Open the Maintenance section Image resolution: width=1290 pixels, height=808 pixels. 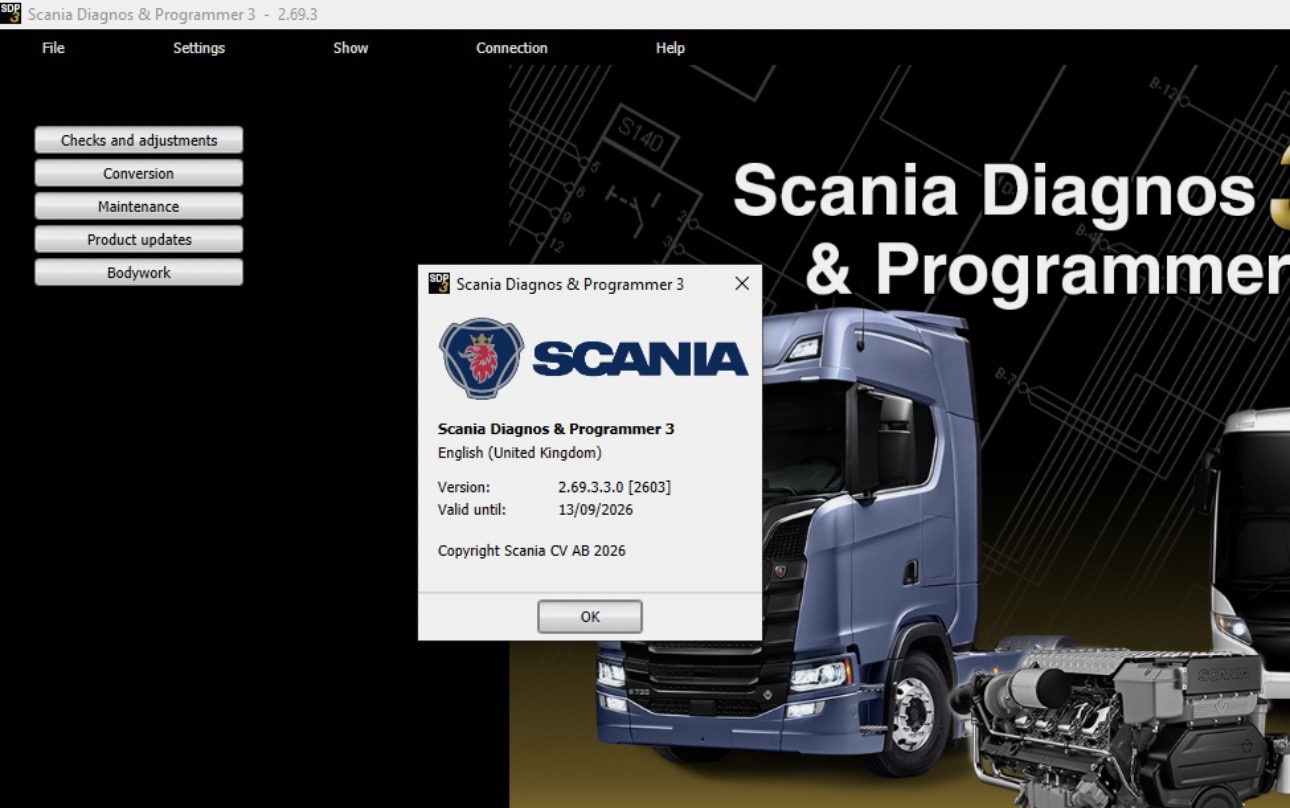click(x=139, y=207)
